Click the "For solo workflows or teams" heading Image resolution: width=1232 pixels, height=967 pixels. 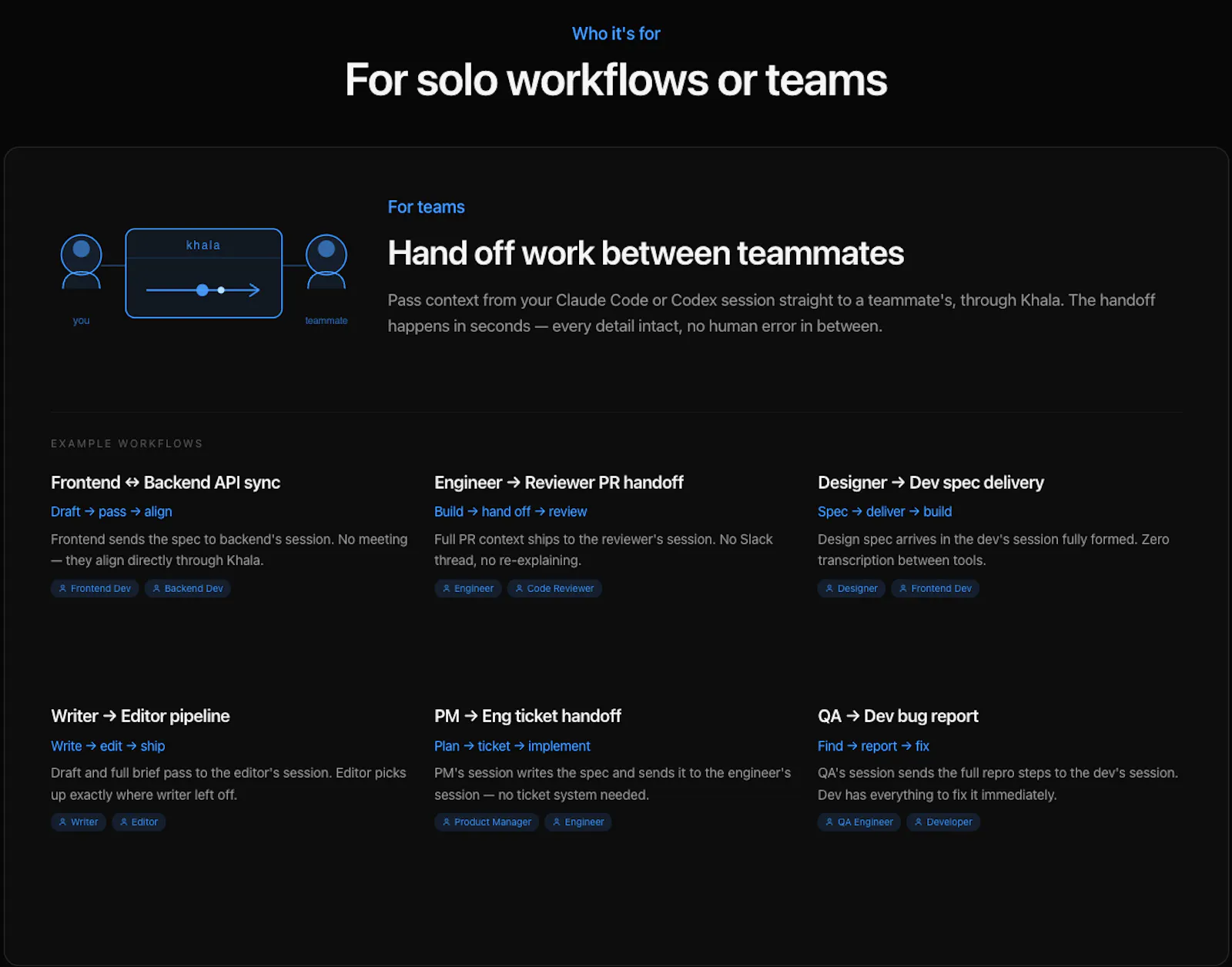click(616, 80)
